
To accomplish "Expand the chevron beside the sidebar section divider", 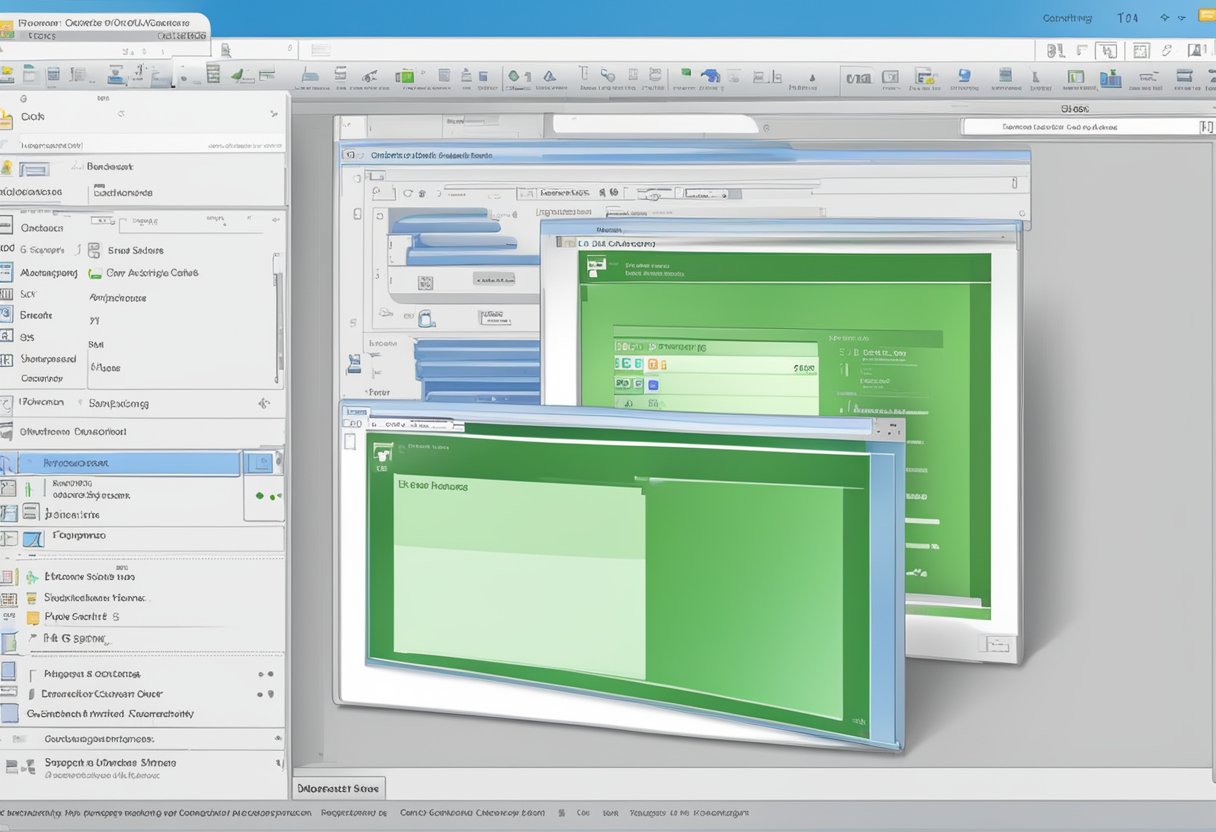I will tap(264, 403).
